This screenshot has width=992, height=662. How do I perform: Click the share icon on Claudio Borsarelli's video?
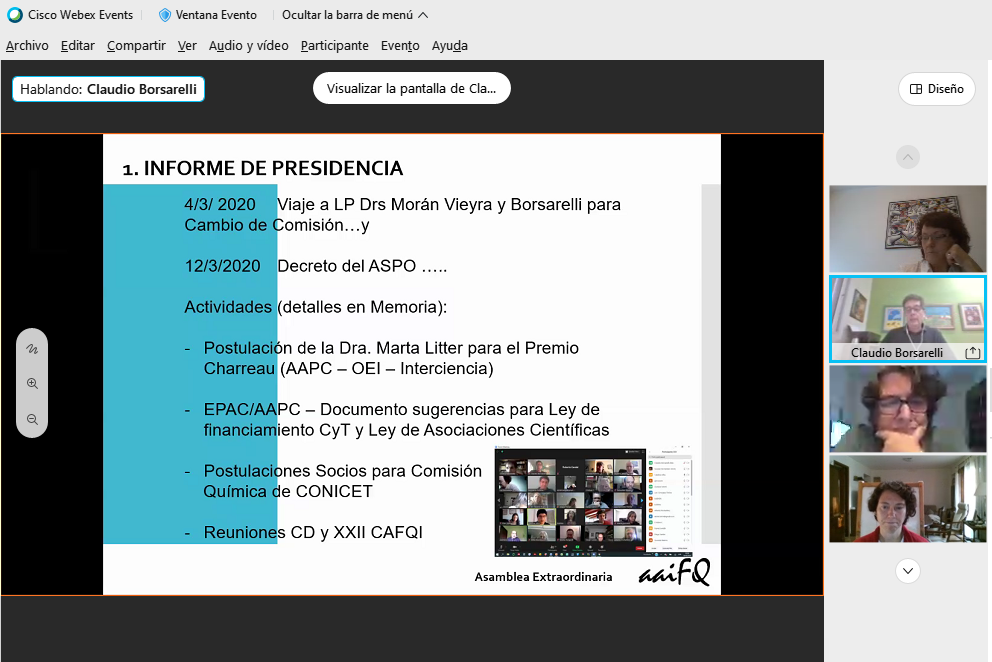972,353
